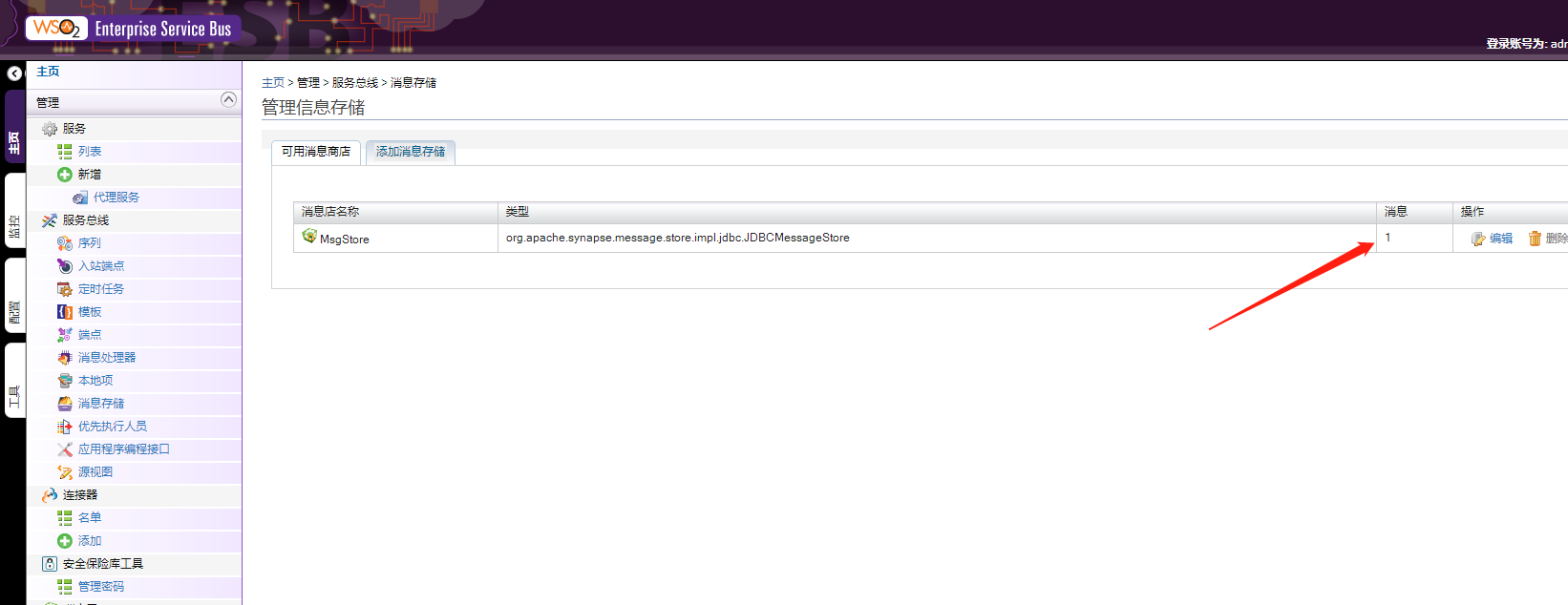Click the 编辑 link for MsgStore
1568x605 pixels.
1501,239
